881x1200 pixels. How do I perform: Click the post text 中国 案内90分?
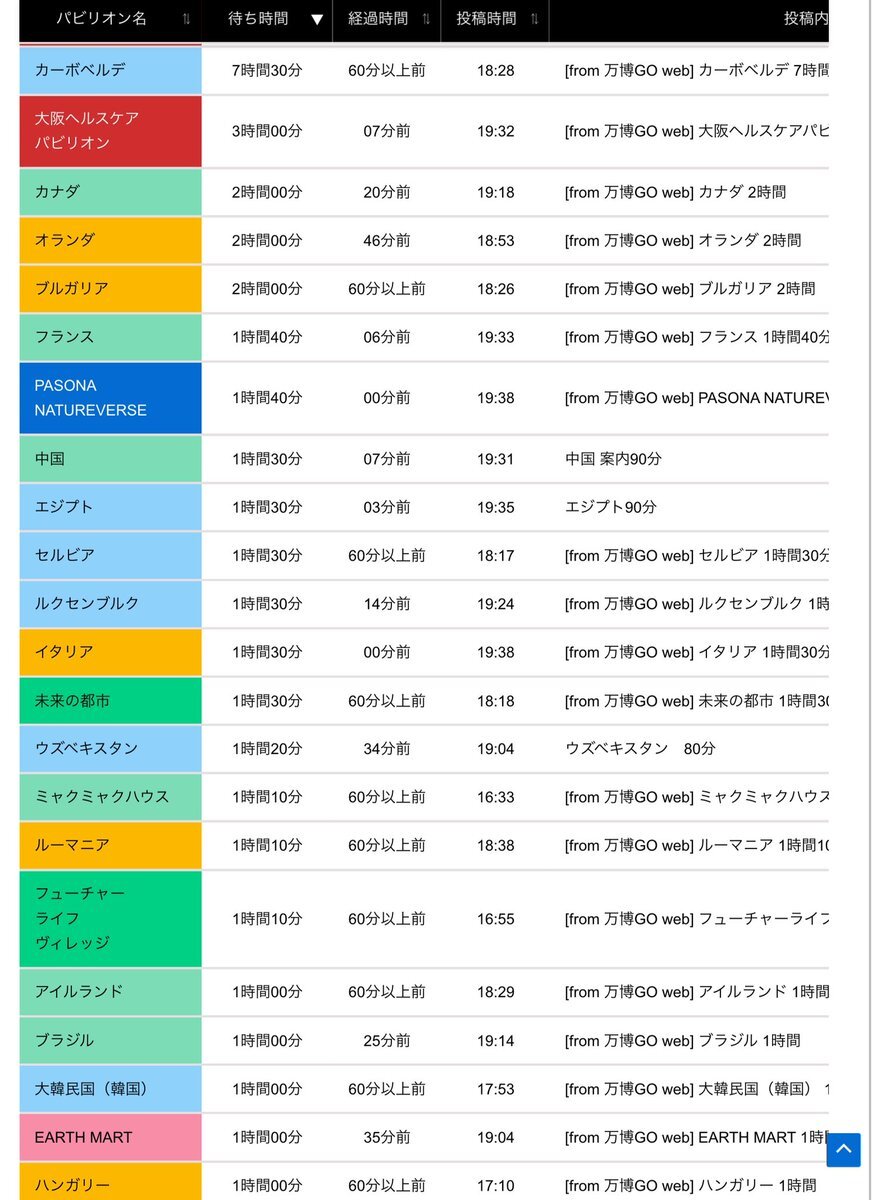point(613,459)
